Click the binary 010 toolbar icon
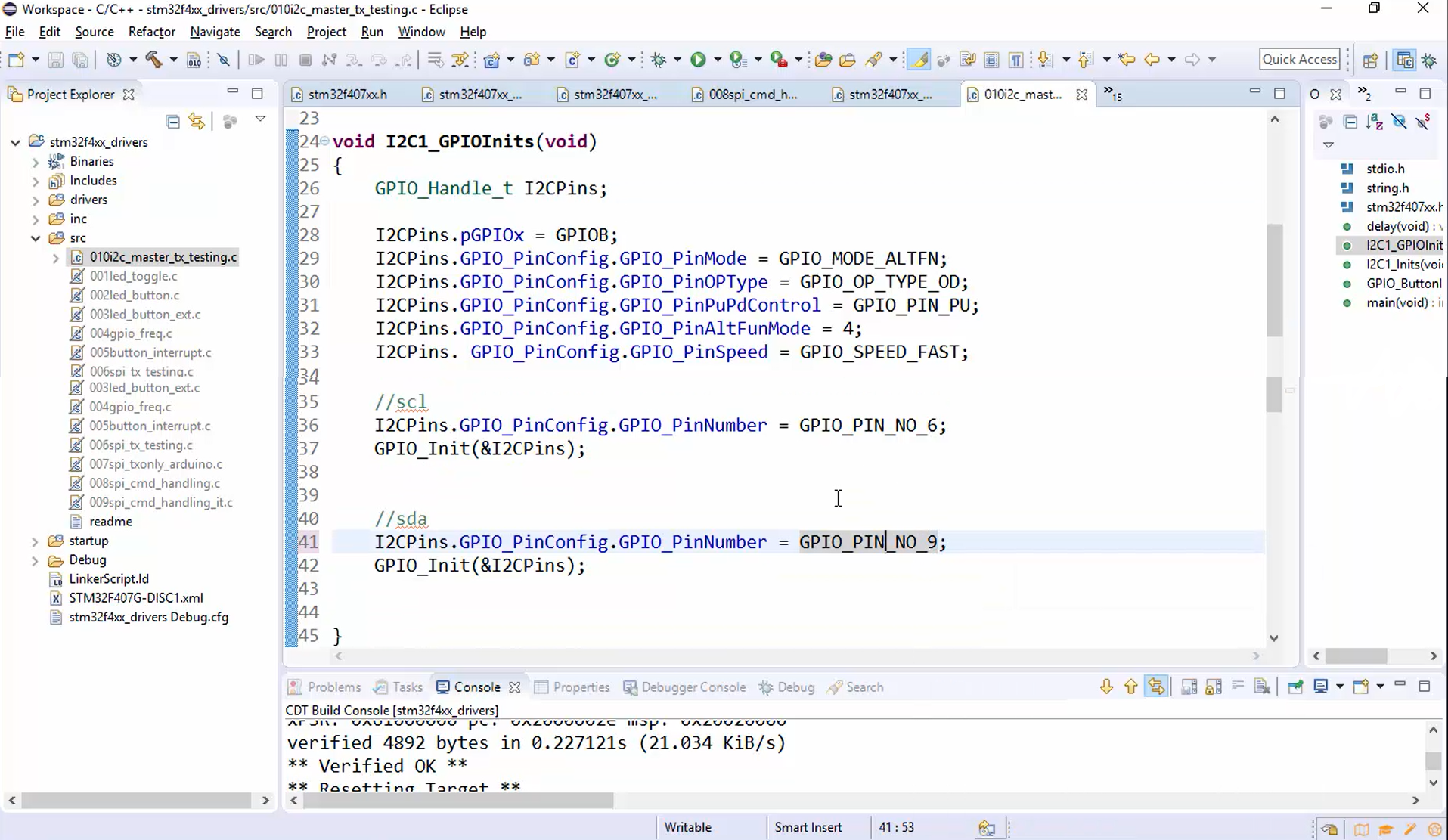 [x=194, y=60]
